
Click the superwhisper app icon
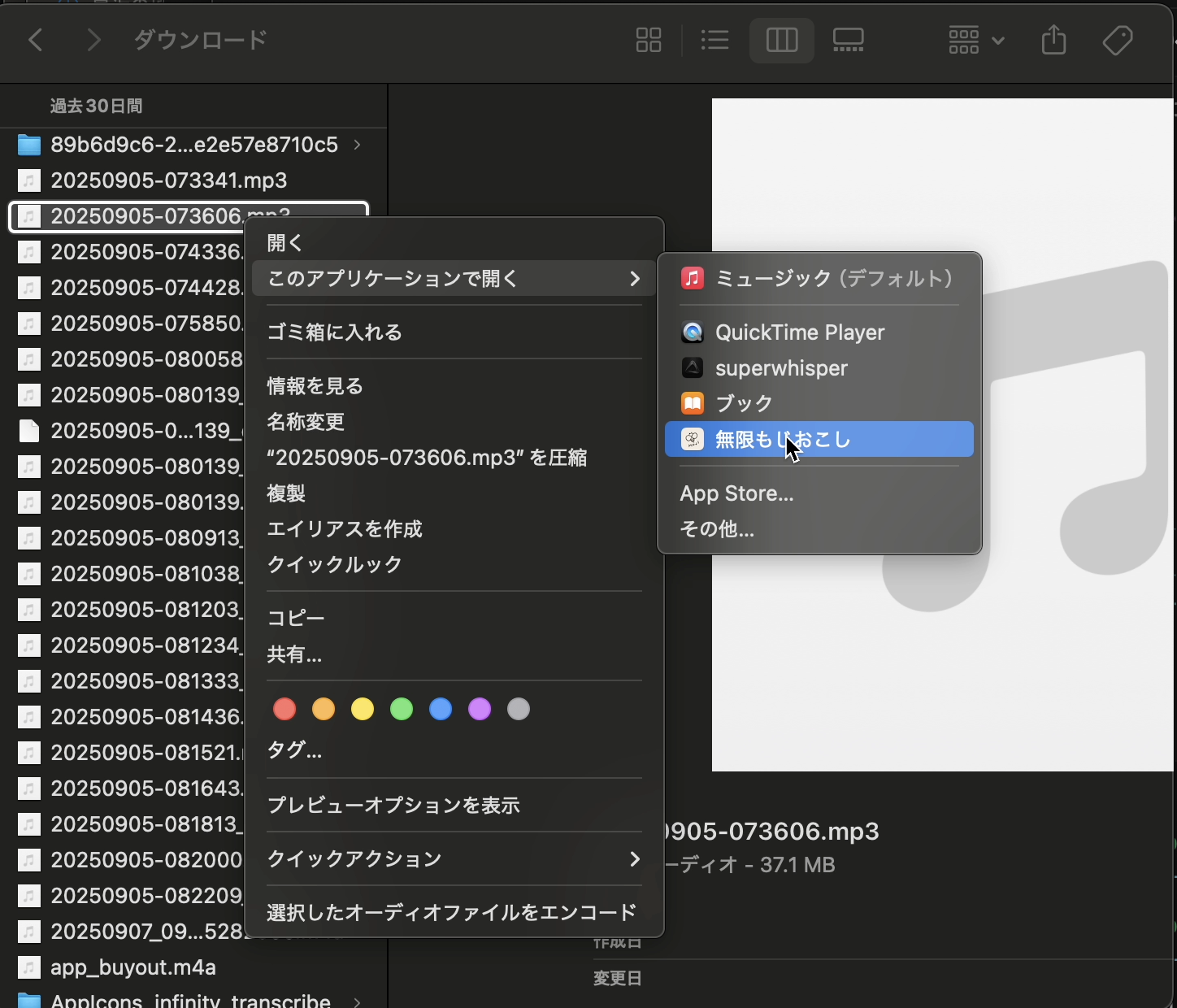click(x=692, y=367)
